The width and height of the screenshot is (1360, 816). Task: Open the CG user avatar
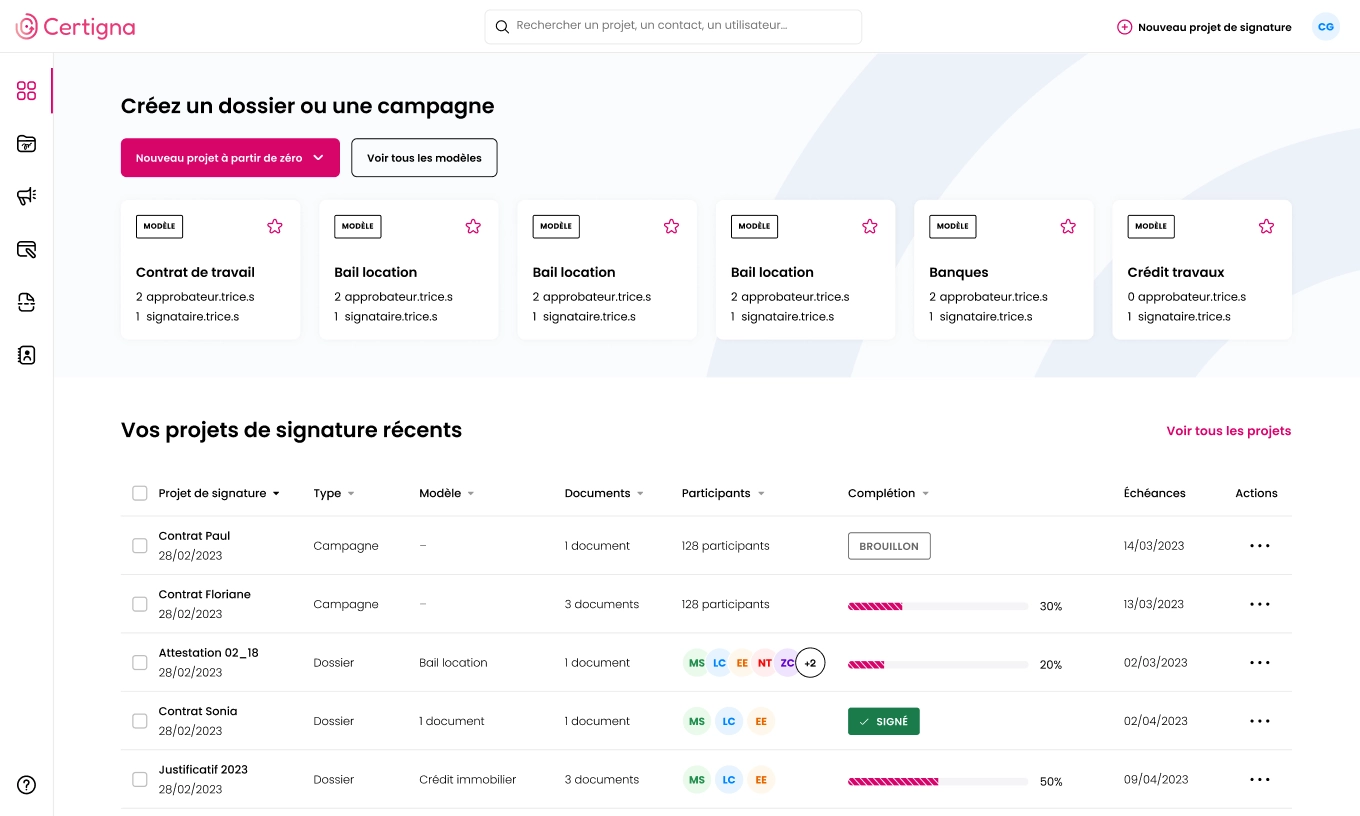tap(1326, 27)
